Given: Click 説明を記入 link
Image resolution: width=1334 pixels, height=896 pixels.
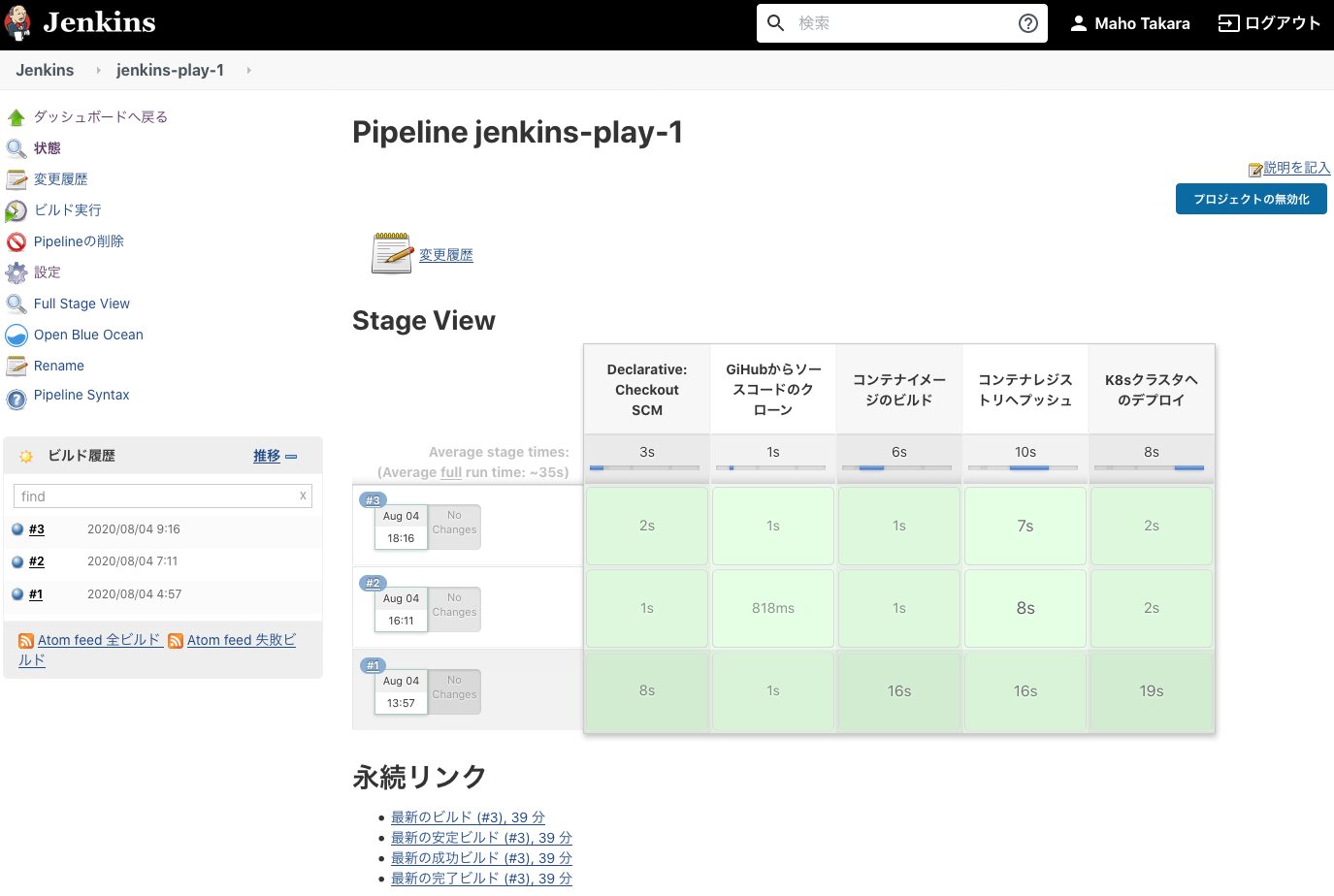Looking at the screenshot, I should point(1297,168).
